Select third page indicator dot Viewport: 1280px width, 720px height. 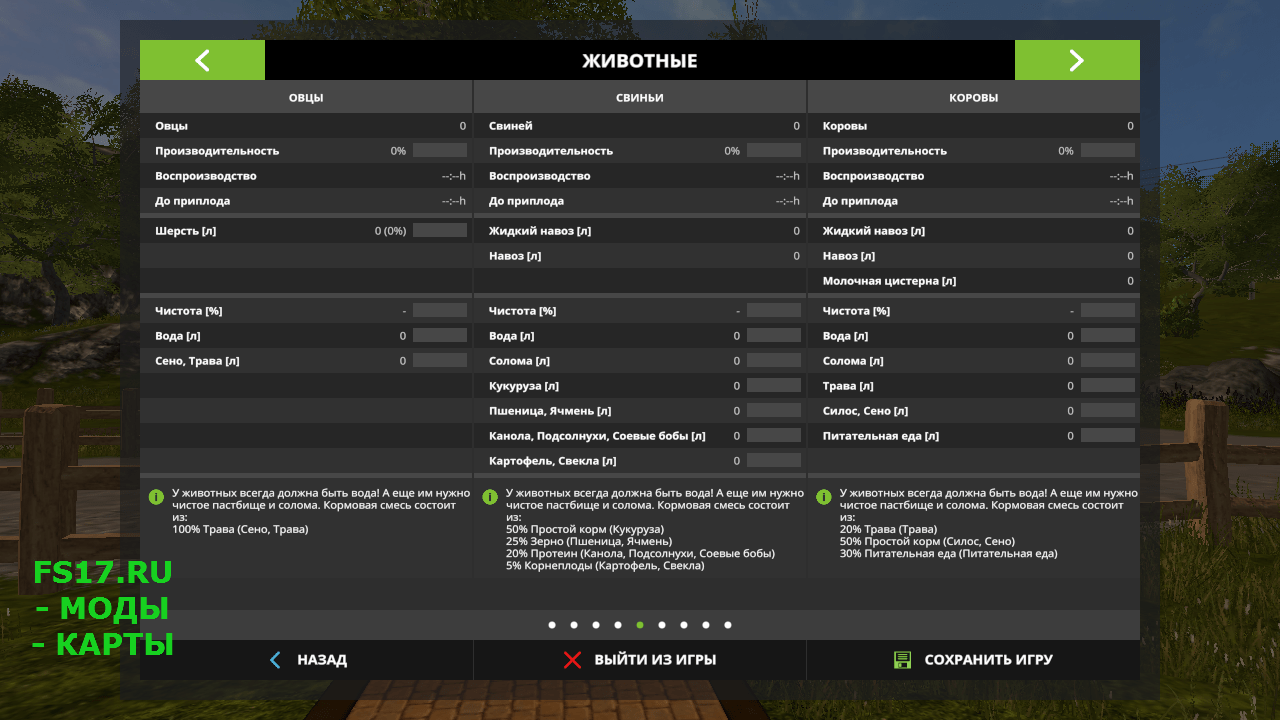point(596,625)
